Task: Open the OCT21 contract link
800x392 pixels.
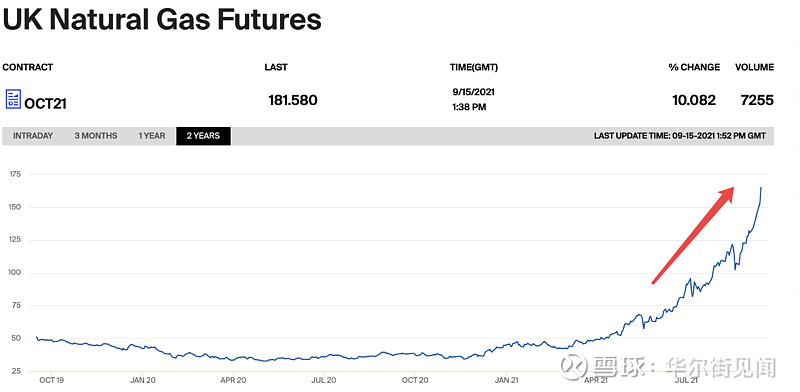Action: point(45,104)
